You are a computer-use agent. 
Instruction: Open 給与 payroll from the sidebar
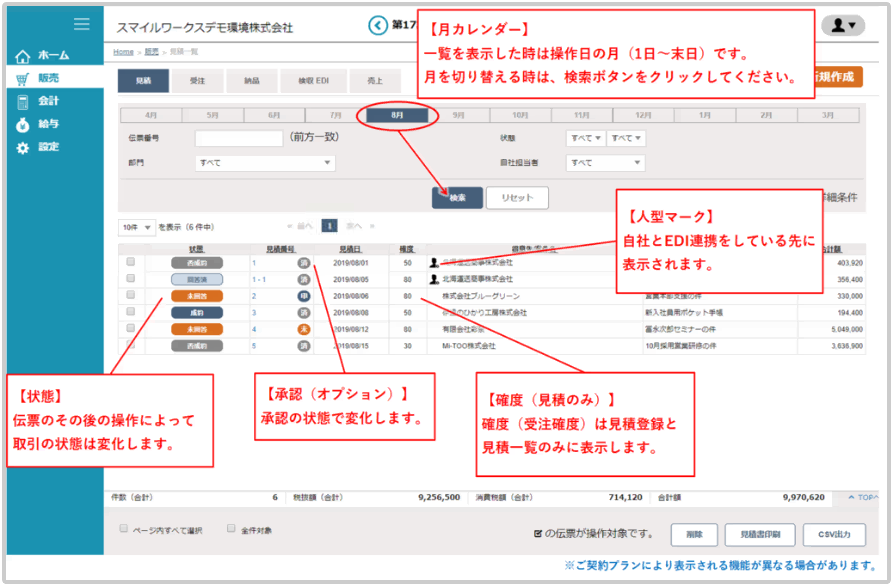pyautogui.click(x=23, y=125)
